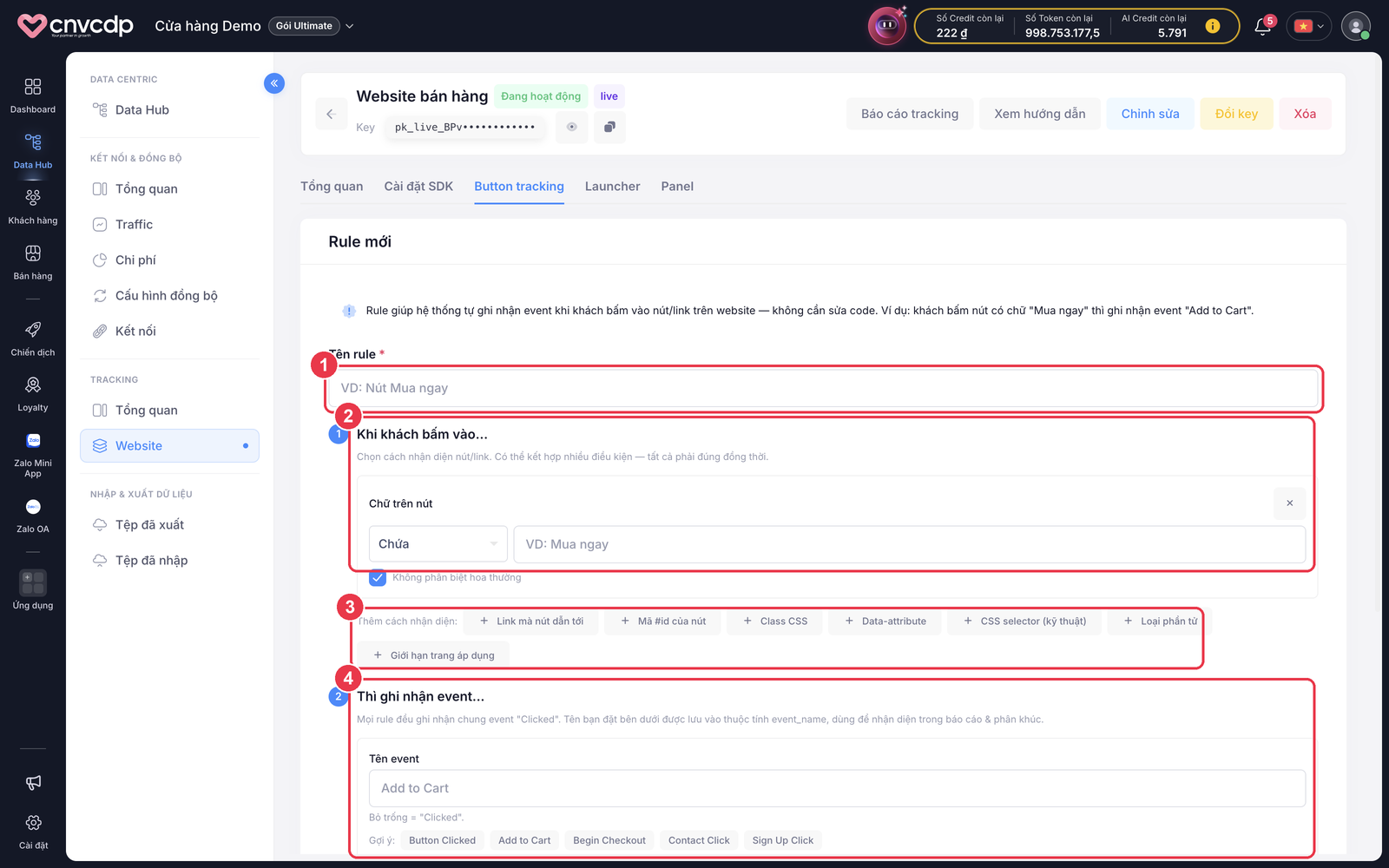Click the Xóa button

pyautogui.click(x=1305, y=114)
